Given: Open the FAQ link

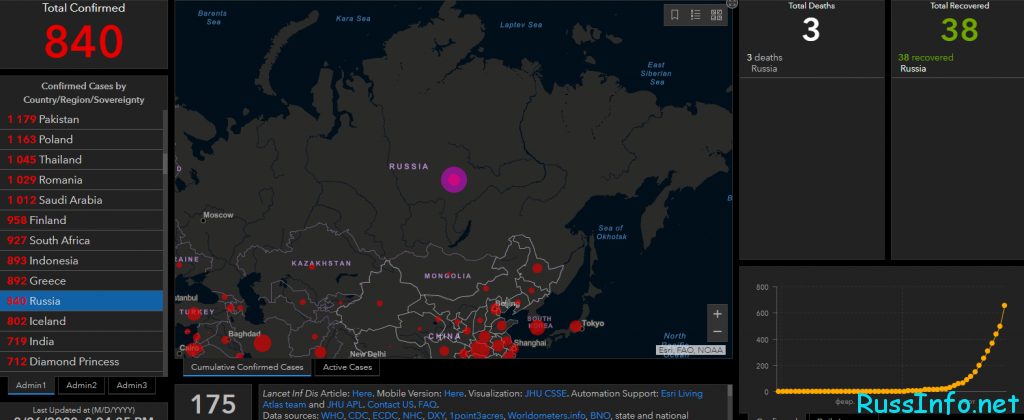Looking at the screenshot, I should 427,405.
